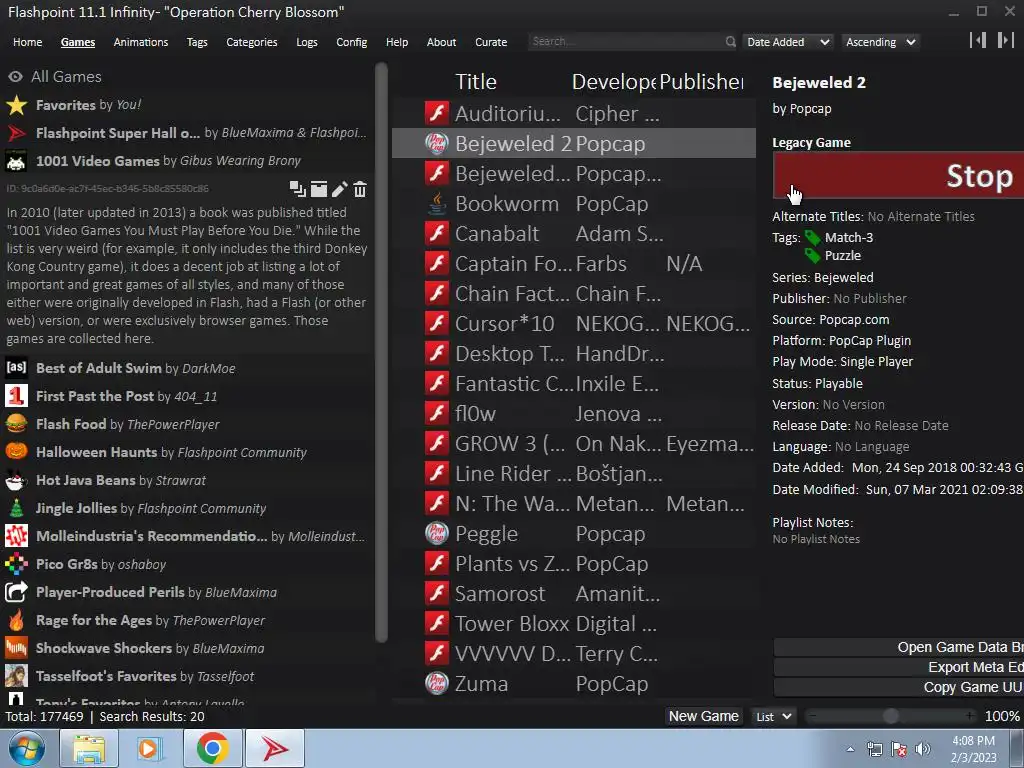Open Chrome from the taskbar

212,748
